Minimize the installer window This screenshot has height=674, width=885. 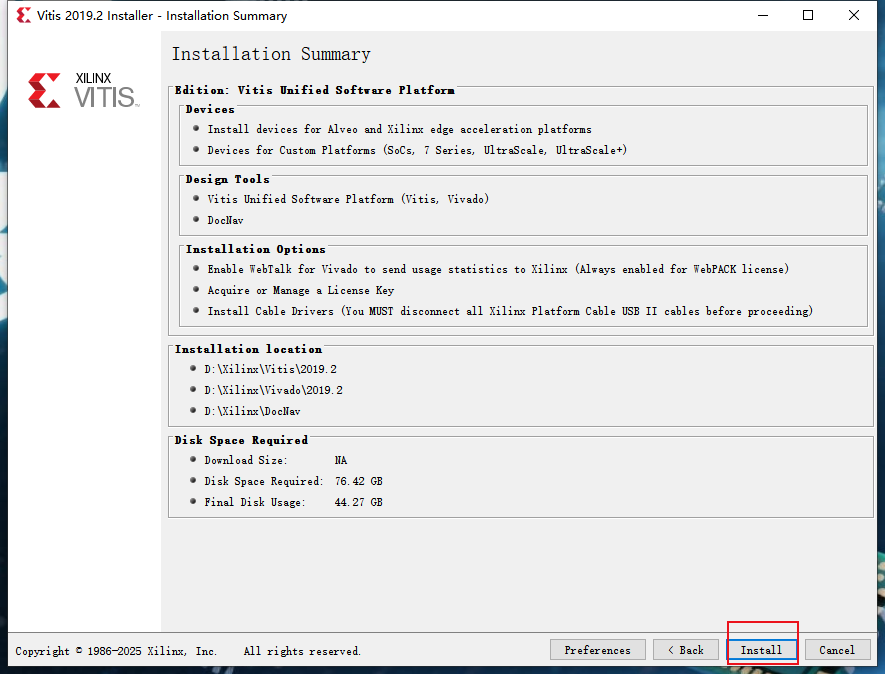coord(763,15)
